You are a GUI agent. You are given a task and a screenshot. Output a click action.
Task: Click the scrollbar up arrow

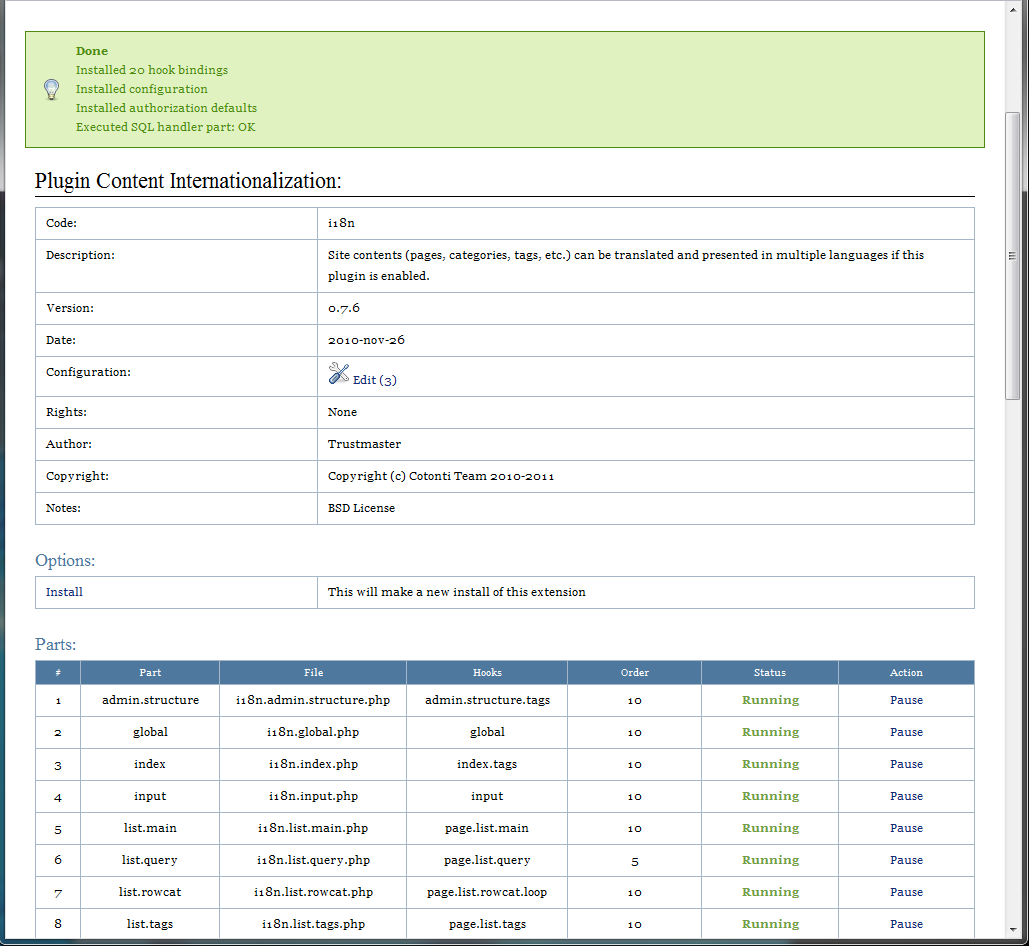tap(1013, 9)
